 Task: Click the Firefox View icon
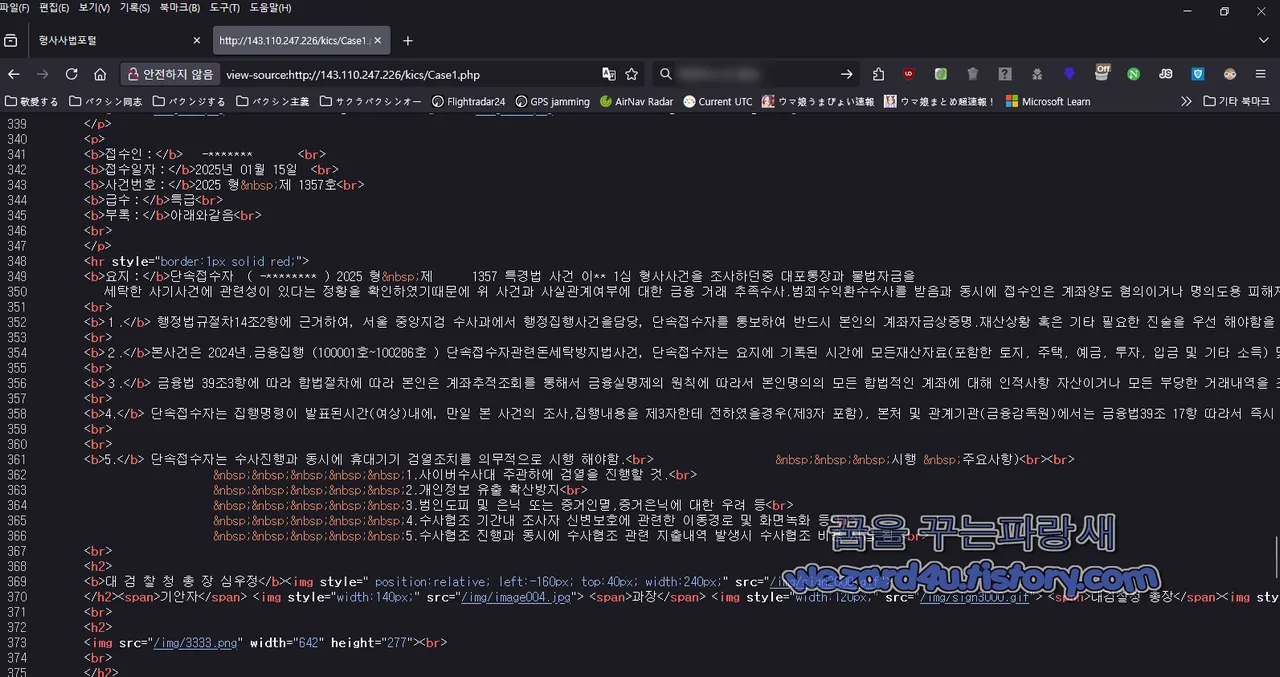point(10,40)
